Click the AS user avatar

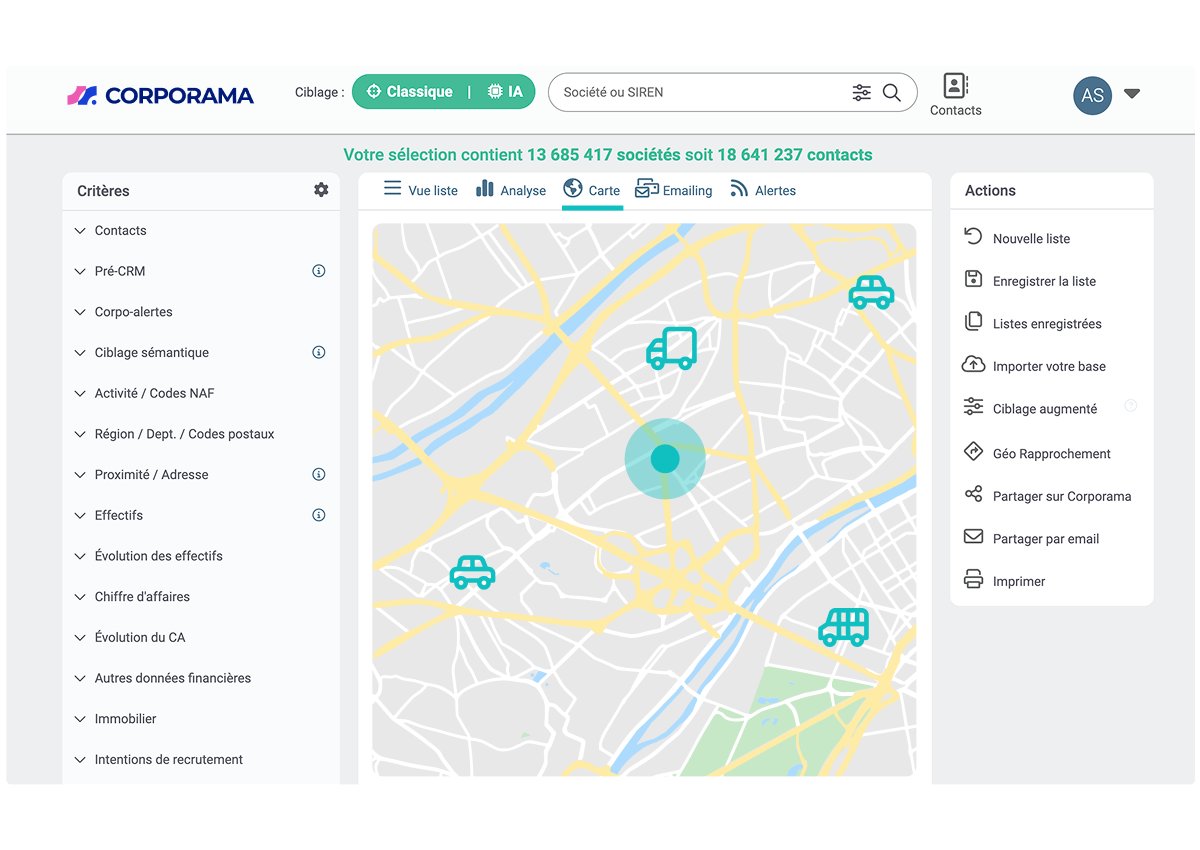[x=1092, y=95]
